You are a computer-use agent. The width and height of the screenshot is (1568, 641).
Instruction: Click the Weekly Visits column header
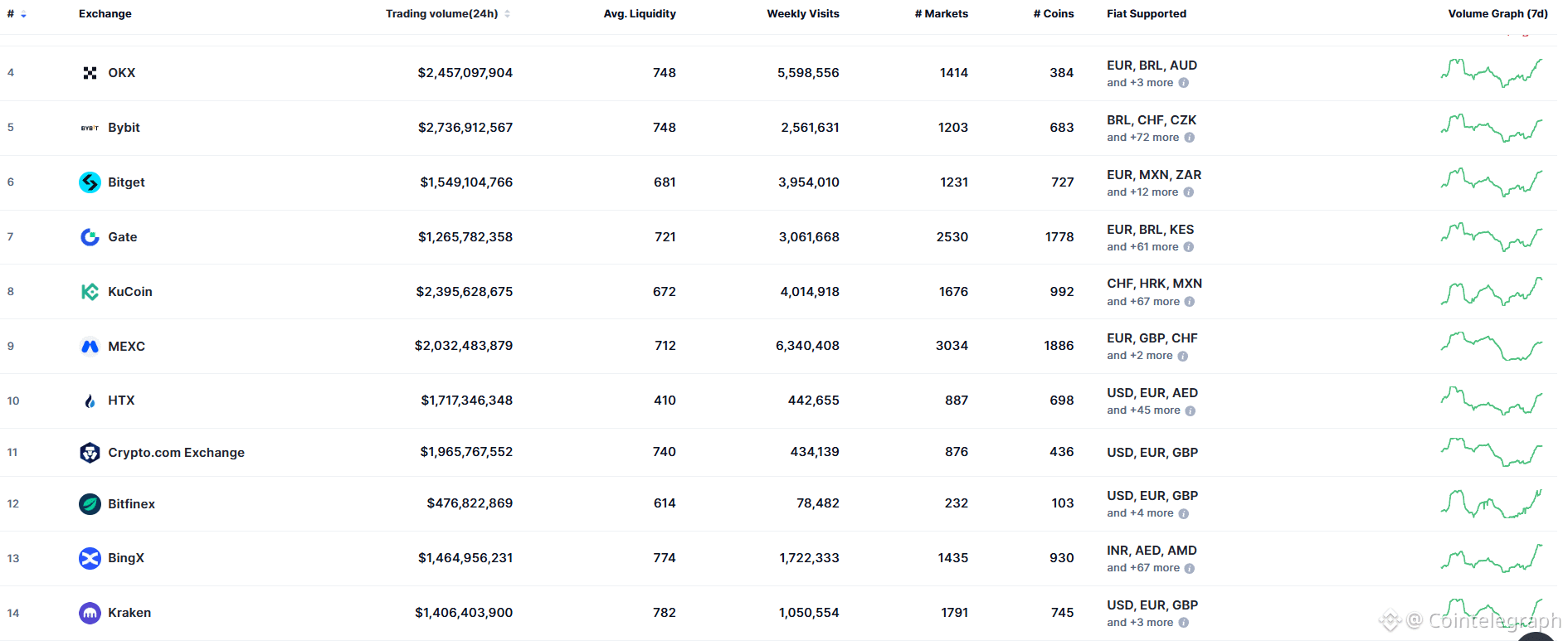[x=802, y=14]
